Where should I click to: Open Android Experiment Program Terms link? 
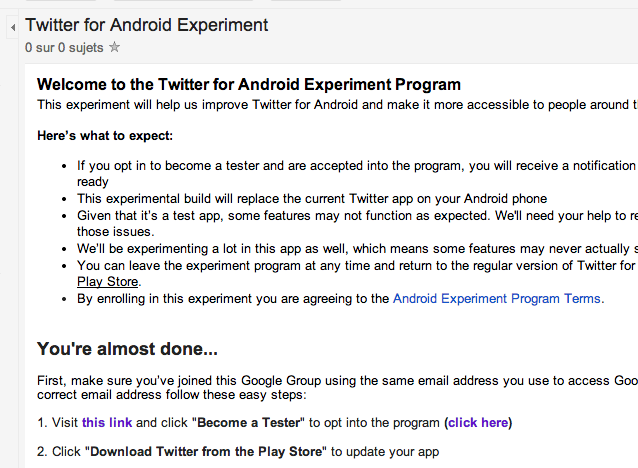496,298
